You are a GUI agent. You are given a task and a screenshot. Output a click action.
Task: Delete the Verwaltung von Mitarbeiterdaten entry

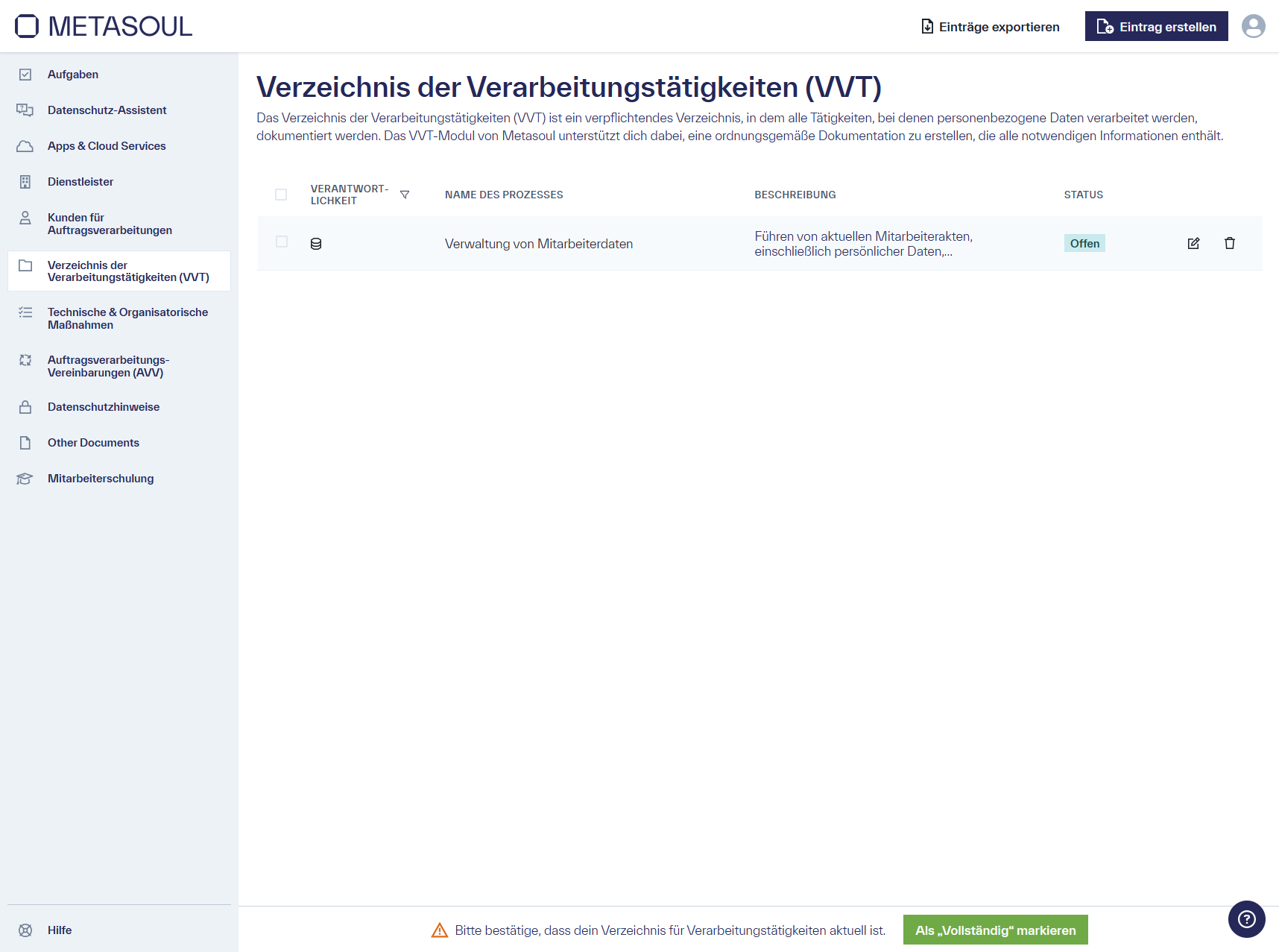point(1231,243)
